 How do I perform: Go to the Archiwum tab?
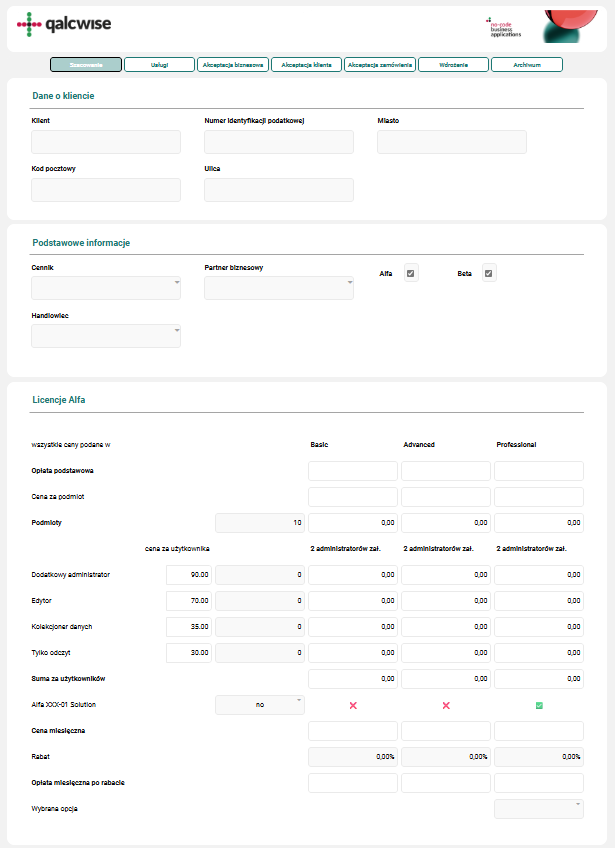click(526, 64)
